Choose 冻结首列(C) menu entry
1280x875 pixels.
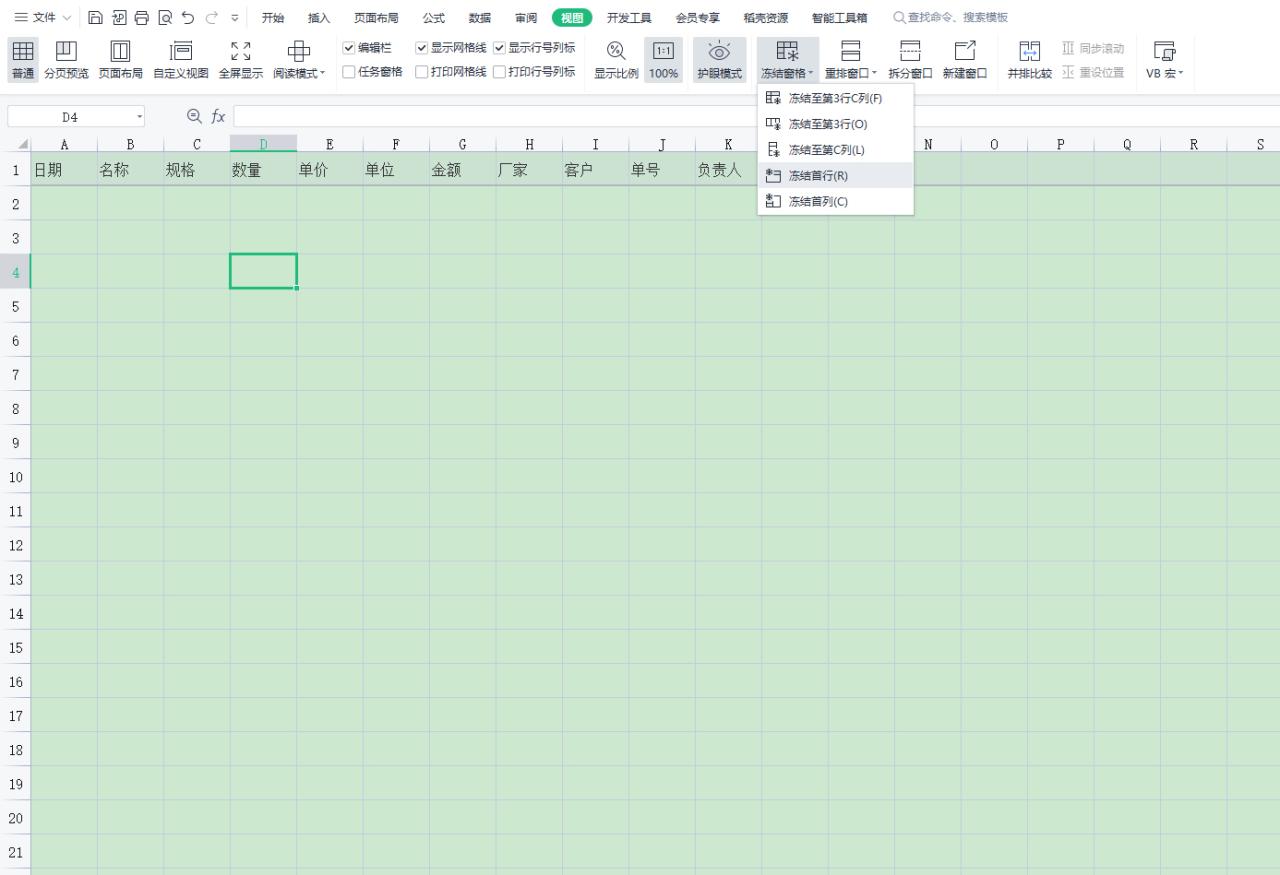(836, 201)
